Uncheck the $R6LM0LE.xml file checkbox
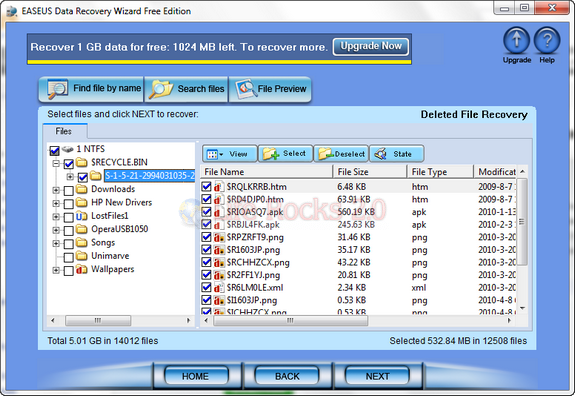Screen dimensions: 575x396 tap(206, 287)
